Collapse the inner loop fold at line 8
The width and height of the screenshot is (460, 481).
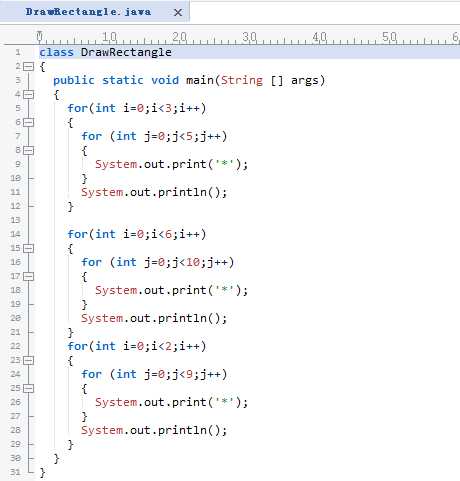29,150
